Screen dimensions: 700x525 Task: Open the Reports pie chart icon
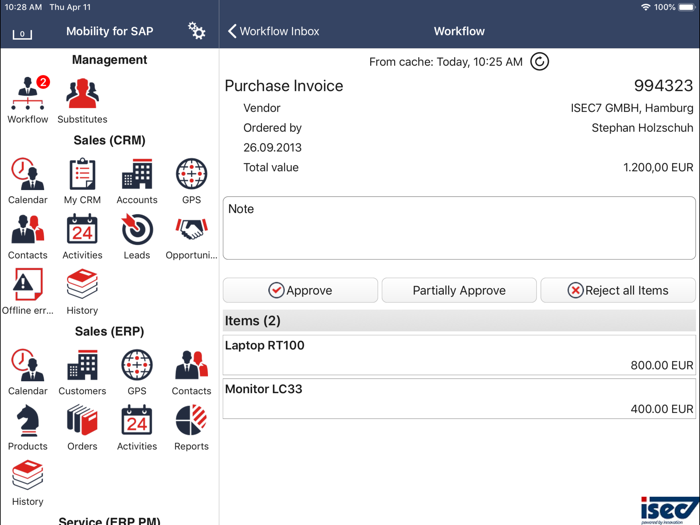192,420
